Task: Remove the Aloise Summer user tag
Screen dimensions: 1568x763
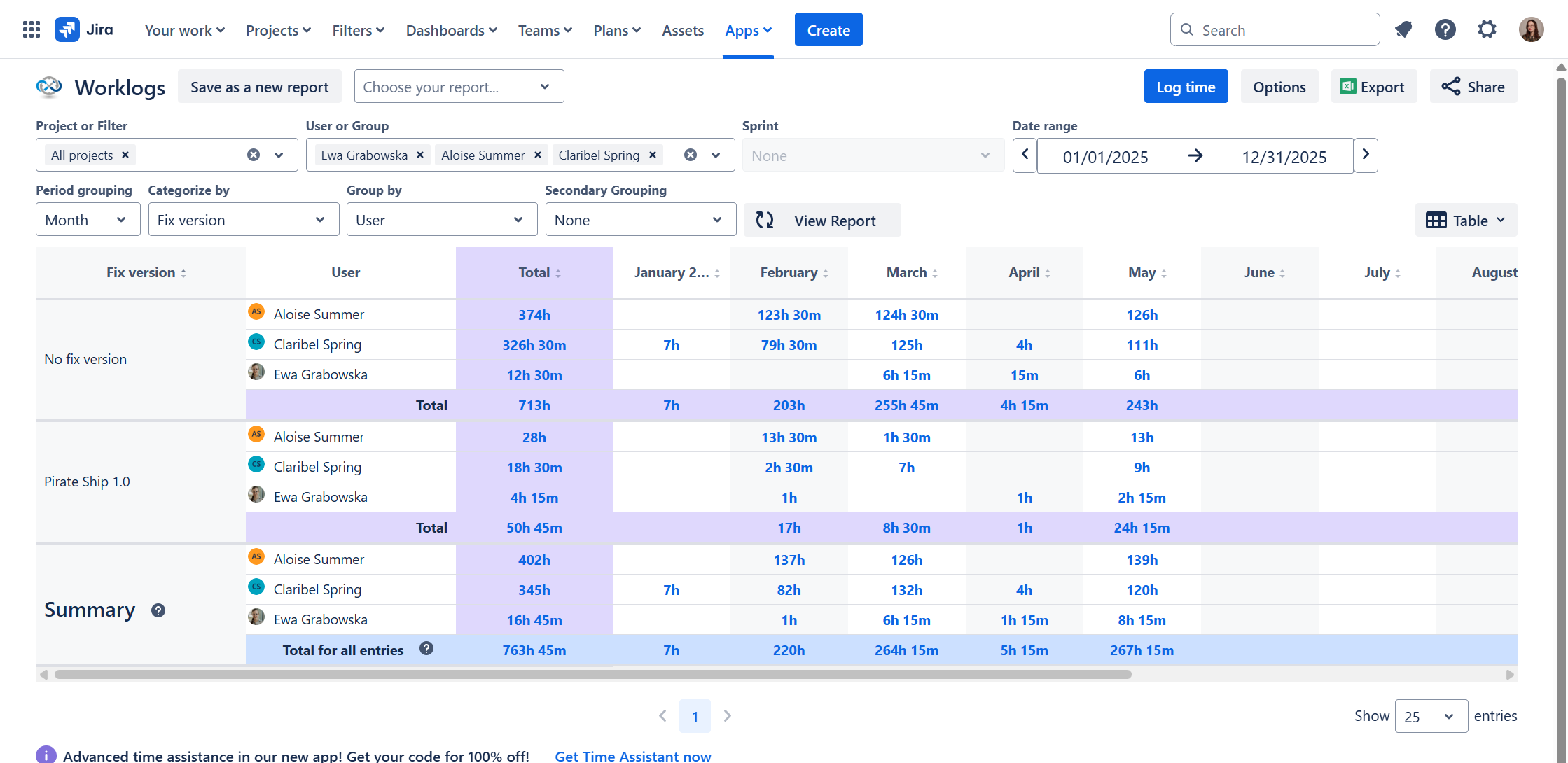Action: [x=538, y=155]
